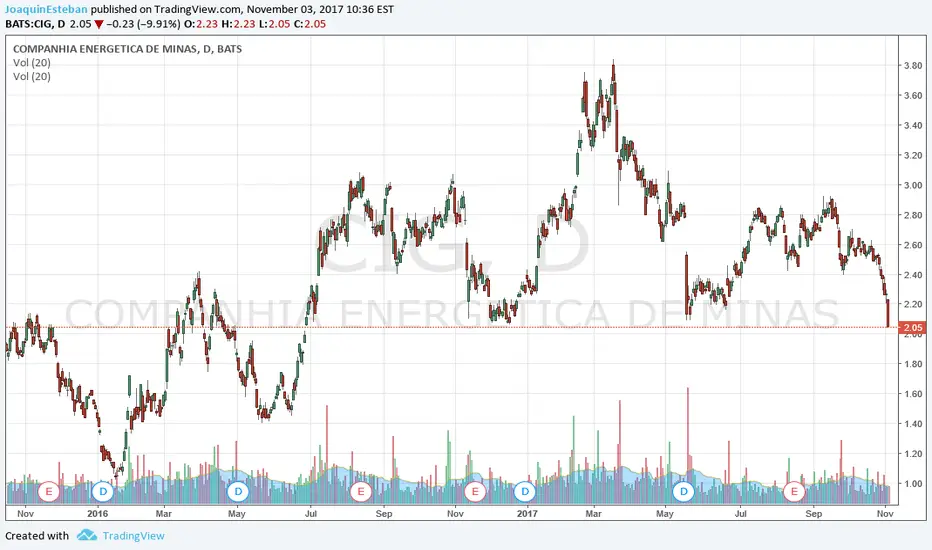This screenshot has height=550, width=932.
Task: Click the L:2.05 low value
Action: tap(274, 24)
